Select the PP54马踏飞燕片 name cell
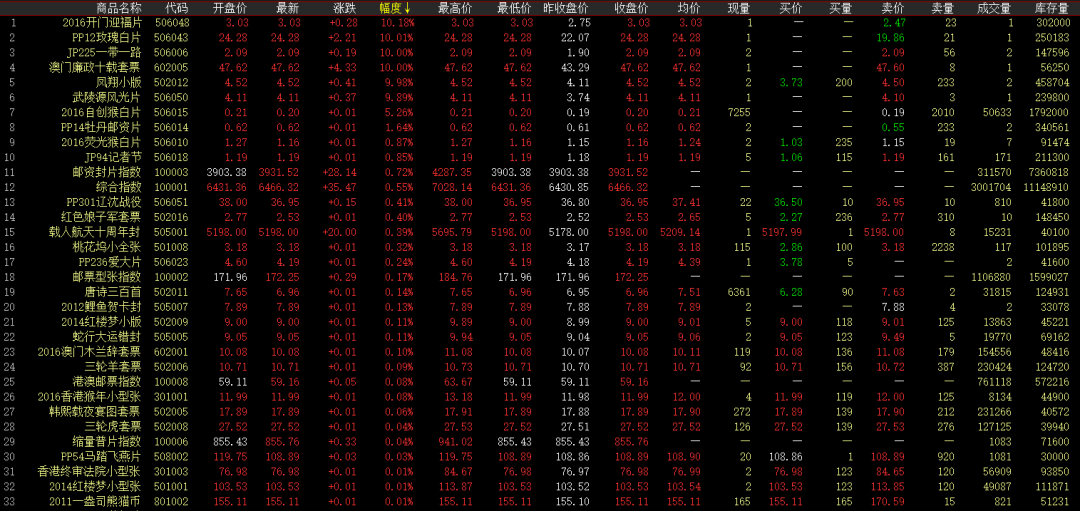Image resolution: width=1080 pixels, height=511 pixels. [101, 455]
